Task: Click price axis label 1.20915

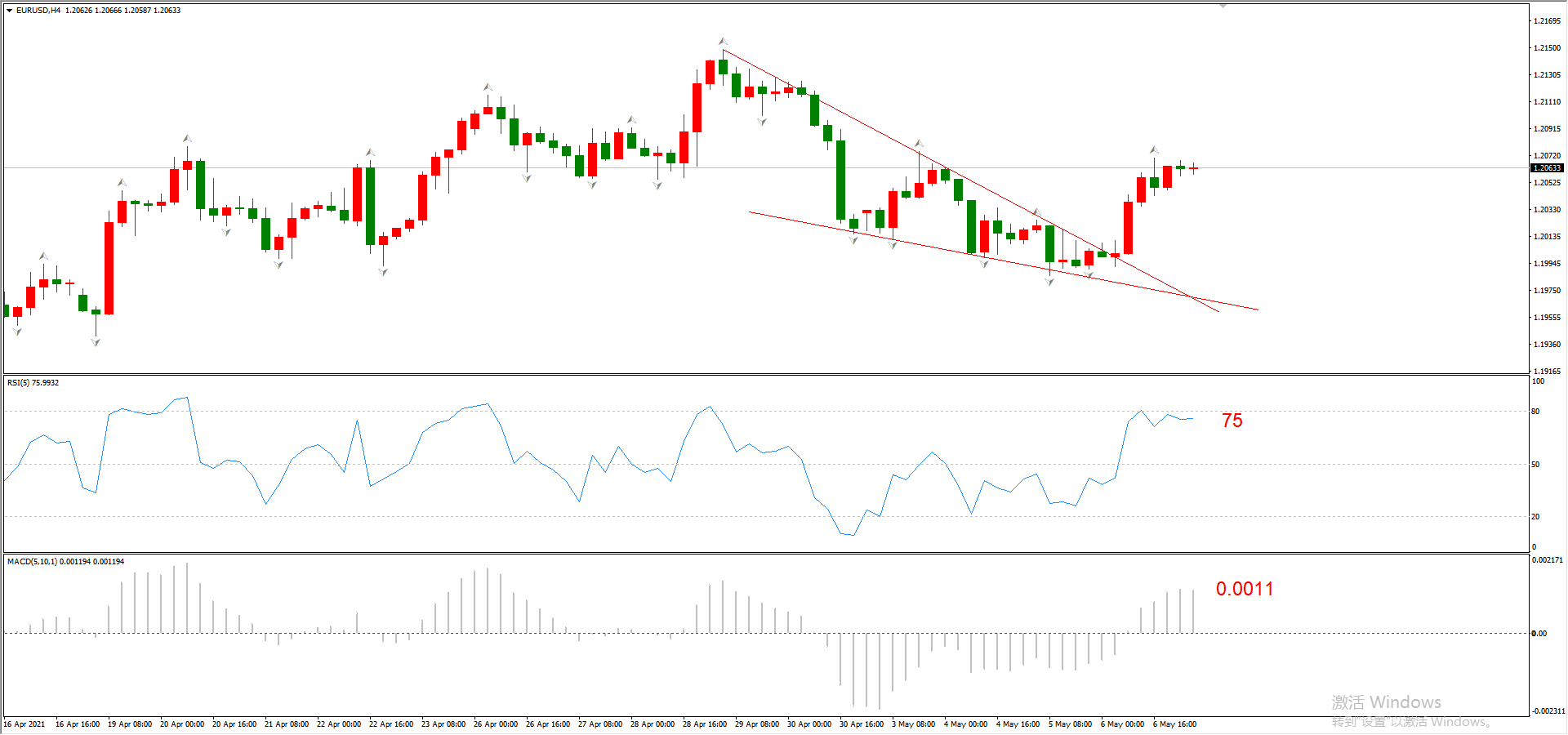Action: tap(1547, 129)
